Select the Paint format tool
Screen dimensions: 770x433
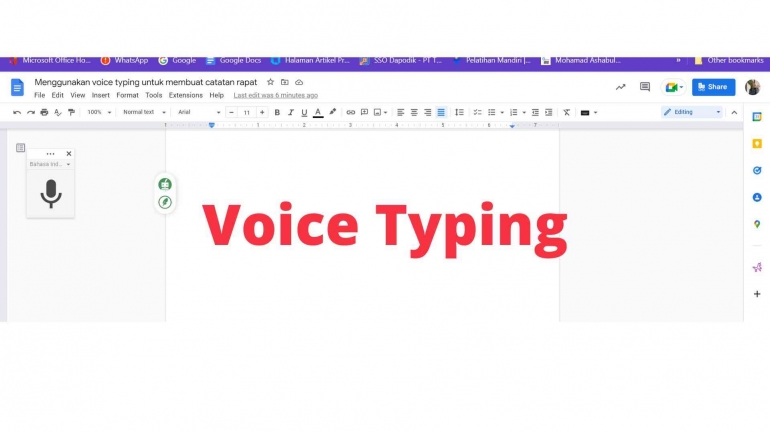pyautogui.click(x=71, y=112)
